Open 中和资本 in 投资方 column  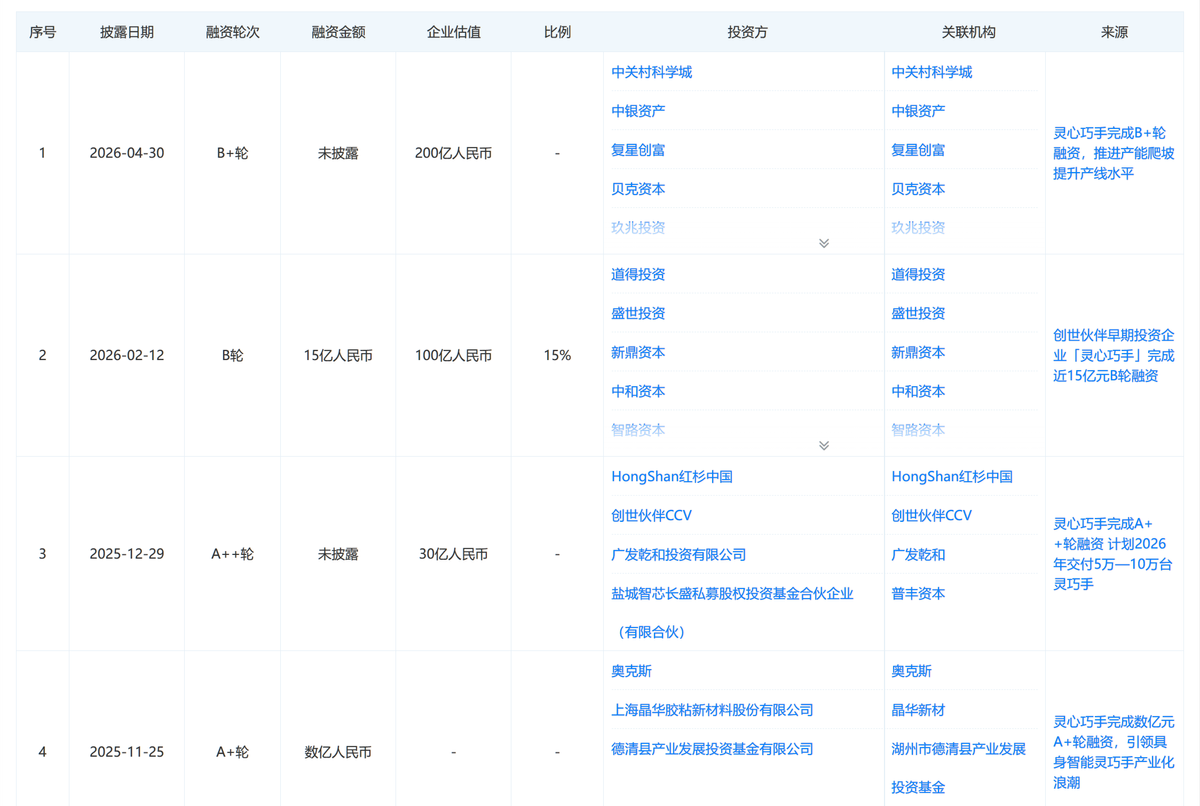point(638,391)
